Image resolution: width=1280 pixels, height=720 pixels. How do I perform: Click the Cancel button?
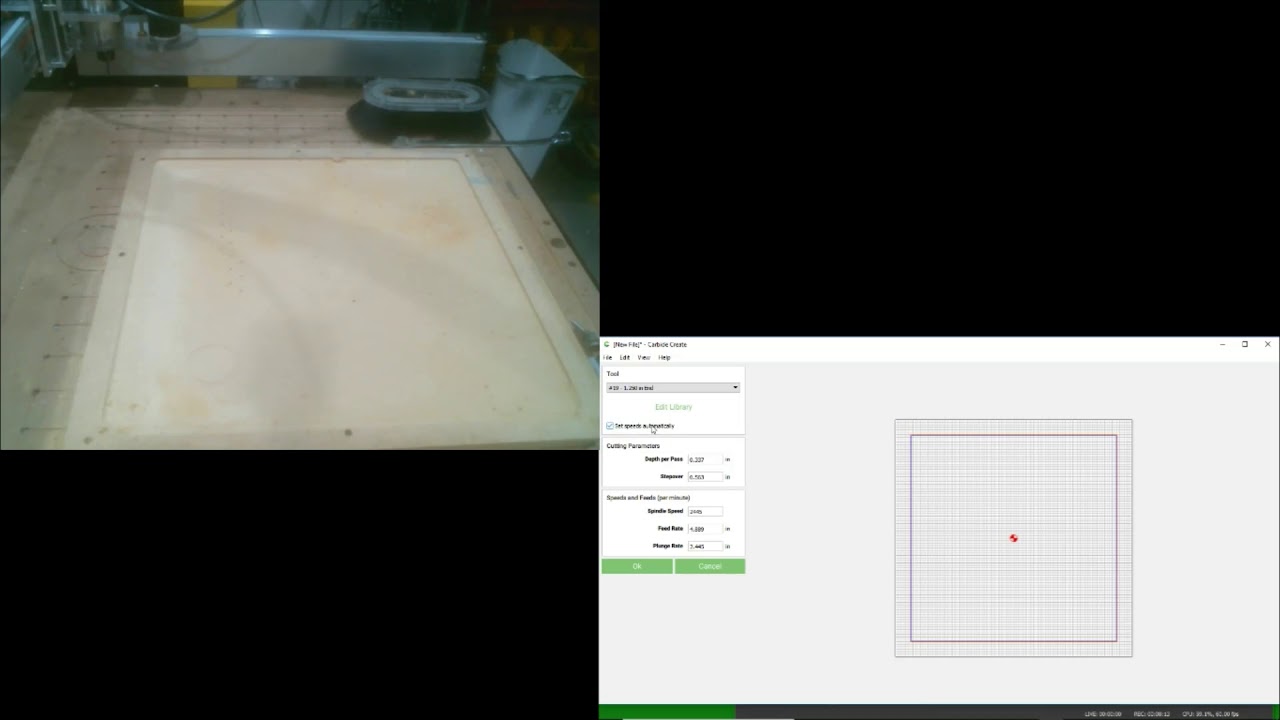[710, 566]
